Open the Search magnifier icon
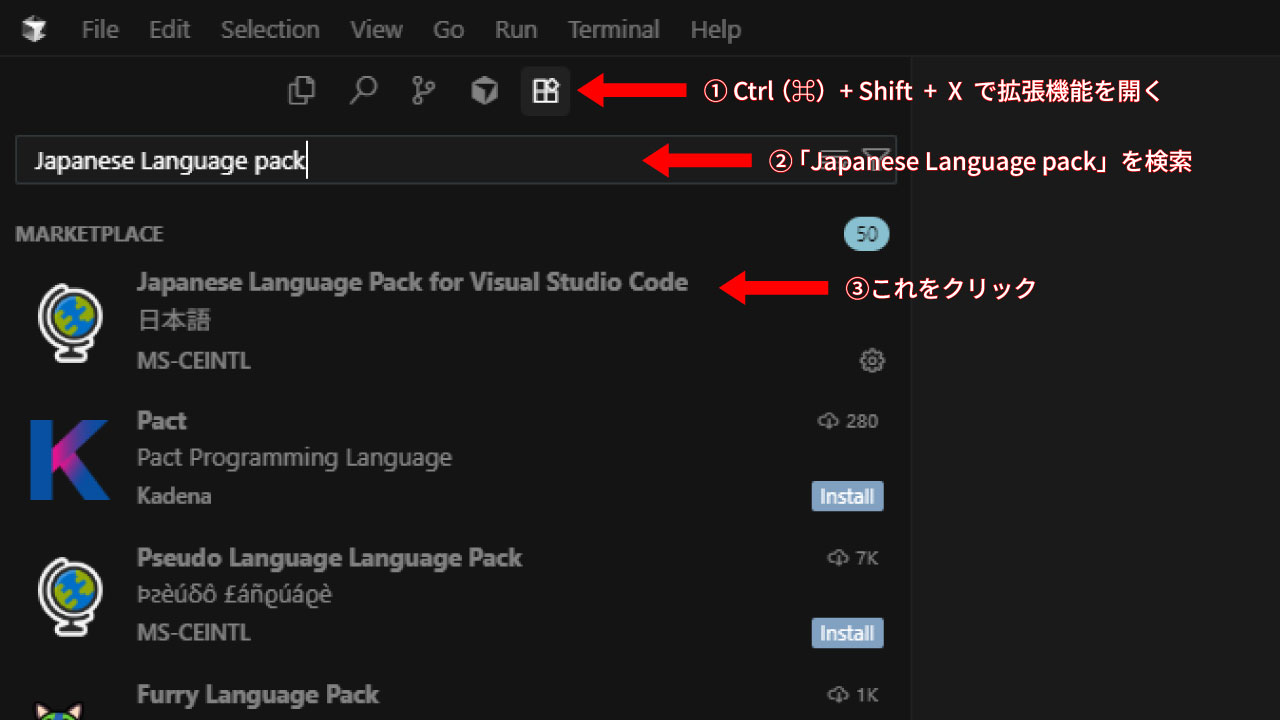Viewport: 1280px width, 720px height. click(363, 91)
